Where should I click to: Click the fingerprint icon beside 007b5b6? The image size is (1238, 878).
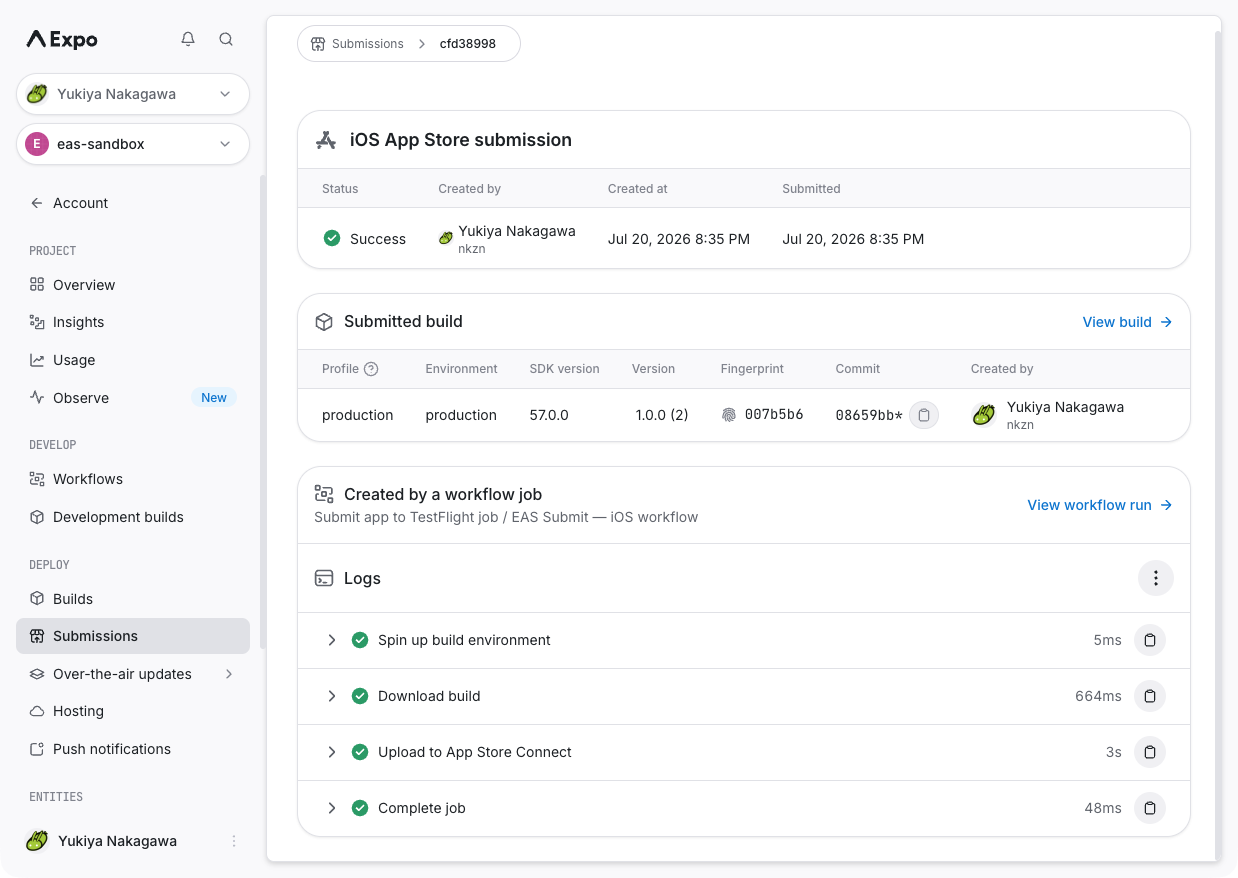[x=729, y=415]
